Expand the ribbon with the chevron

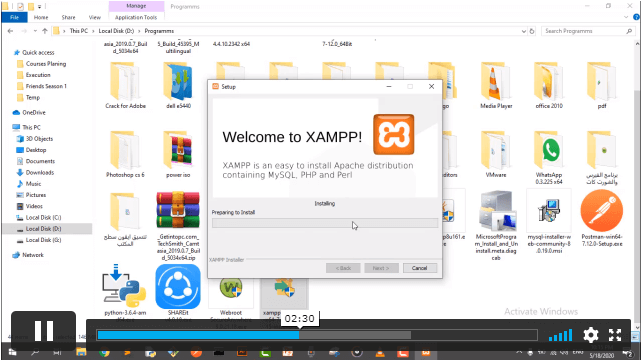point(626,17)
